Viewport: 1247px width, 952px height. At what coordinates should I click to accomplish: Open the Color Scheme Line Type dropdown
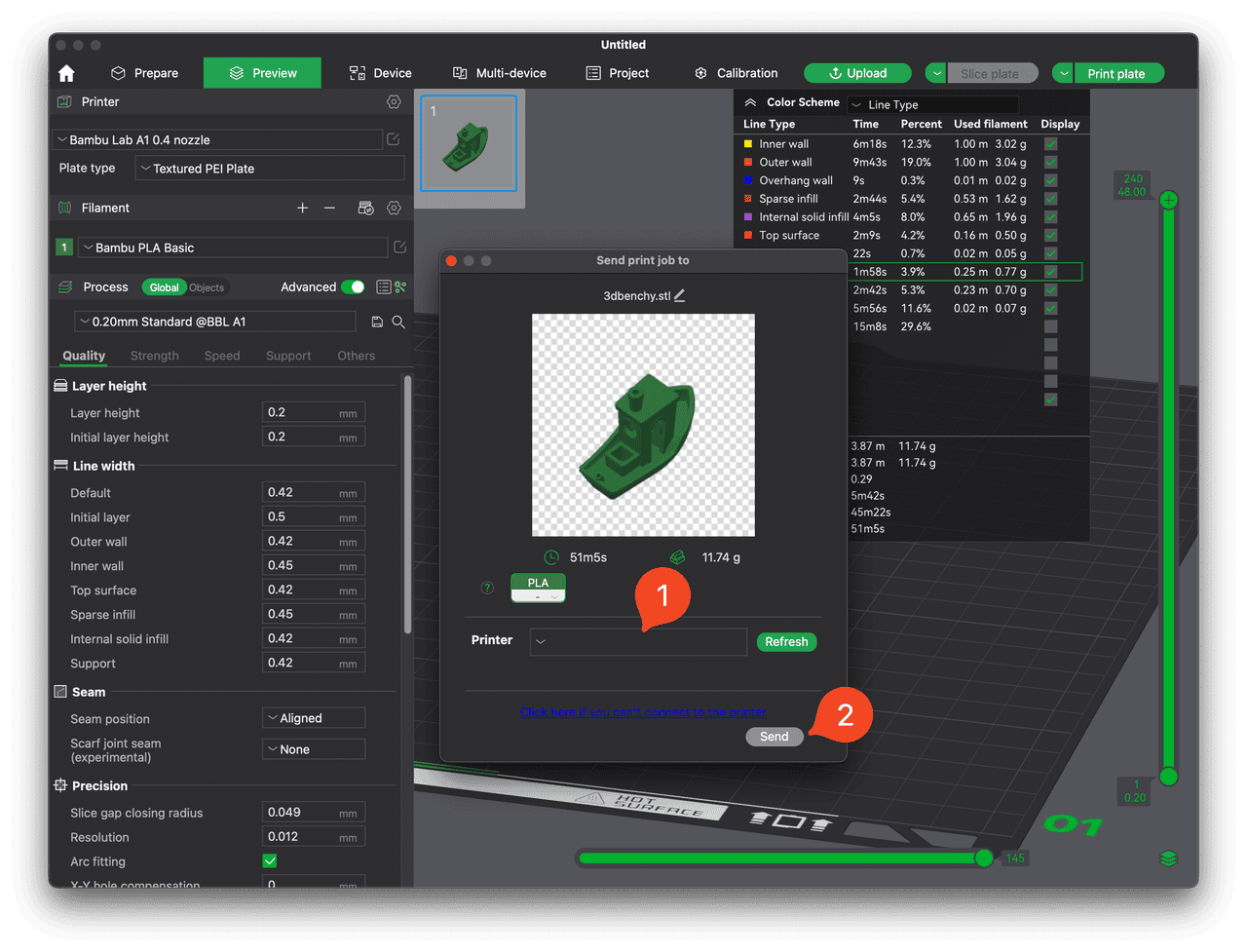click(932, 104)
